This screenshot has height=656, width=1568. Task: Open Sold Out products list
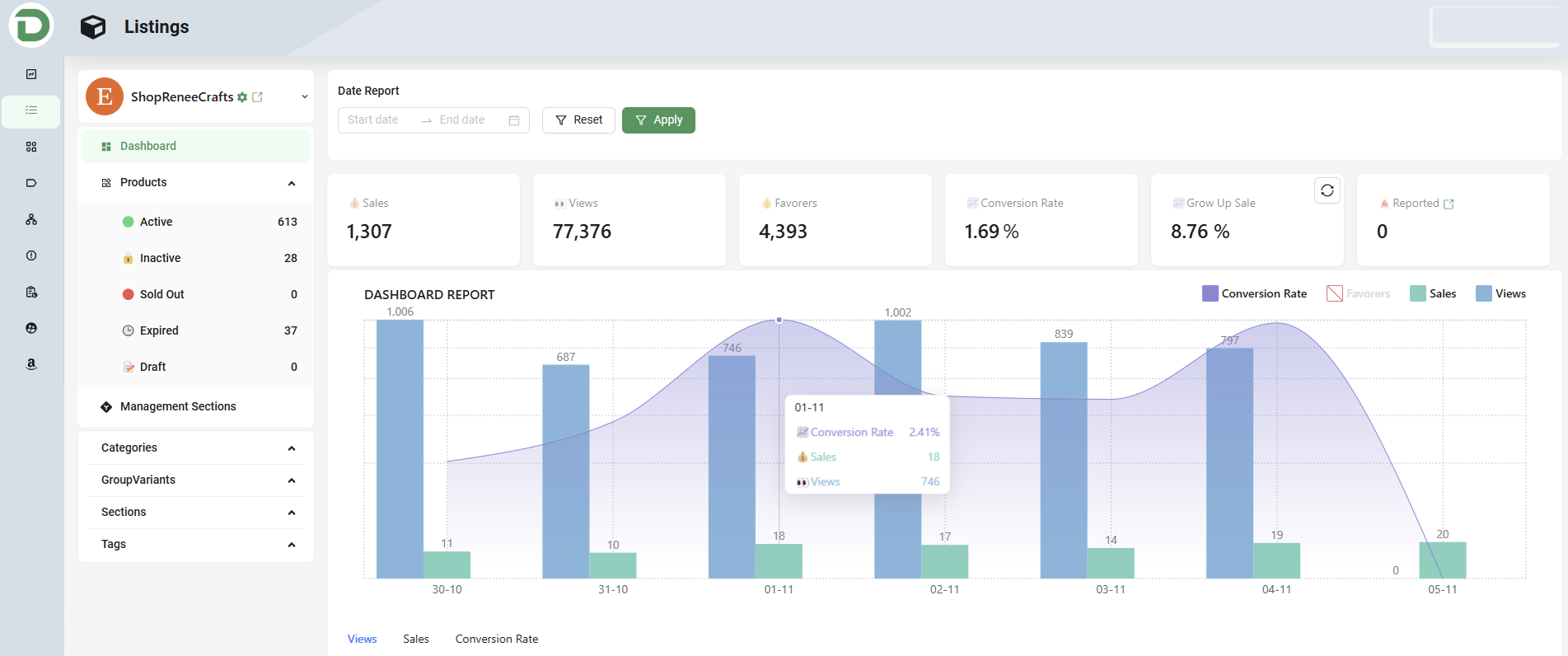point(196,294)
